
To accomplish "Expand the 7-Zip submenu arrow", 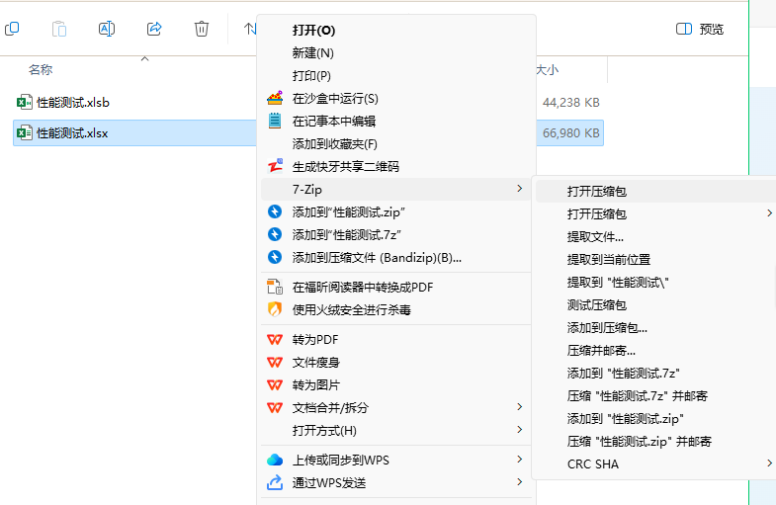I will [519, 189].
